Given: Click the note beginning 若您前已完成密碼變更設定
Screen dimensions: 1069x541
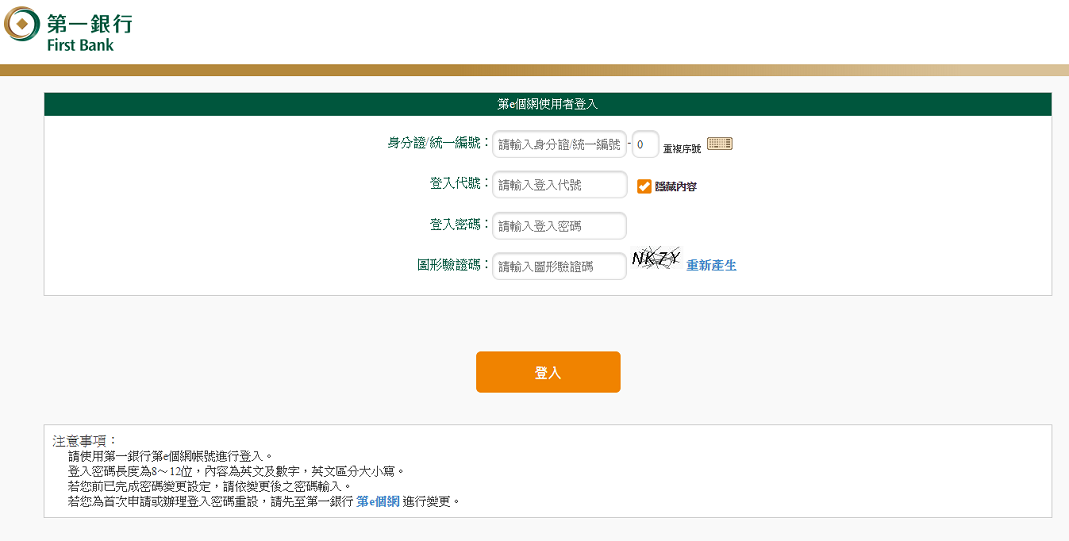Looking at the screenshot, I should click(209, 486).
